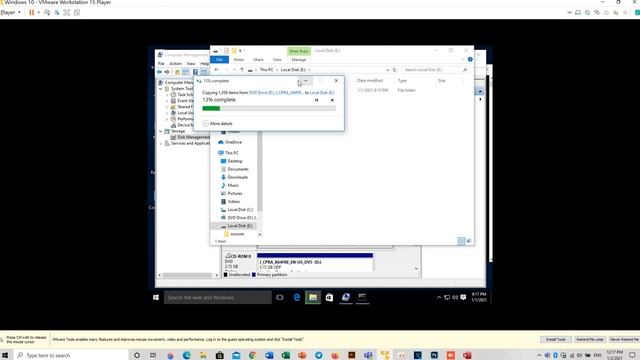The height and width of the screenshot is (360, 640).
Task: Open View menu in Computer Management
Action: tap(191, 64)
